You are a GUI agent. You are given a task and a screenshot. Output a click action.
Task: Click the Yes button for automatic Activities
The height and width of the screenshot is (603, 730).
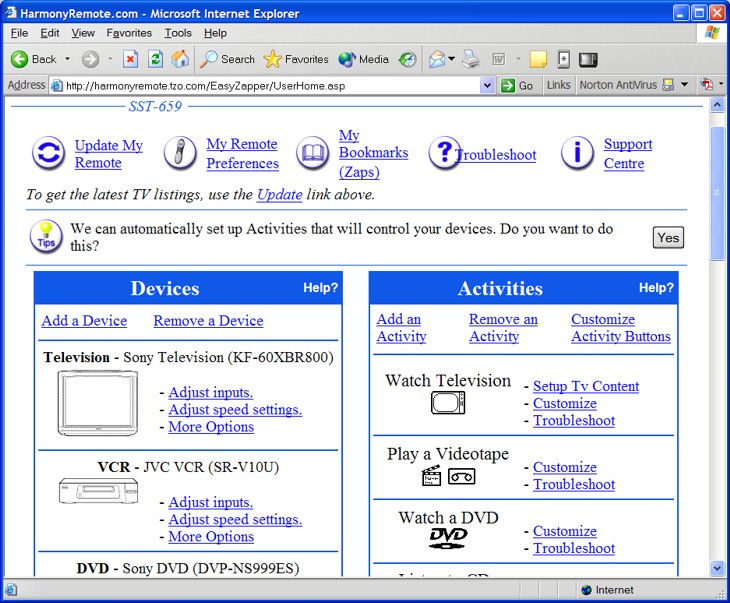click(x=668, y=237)
